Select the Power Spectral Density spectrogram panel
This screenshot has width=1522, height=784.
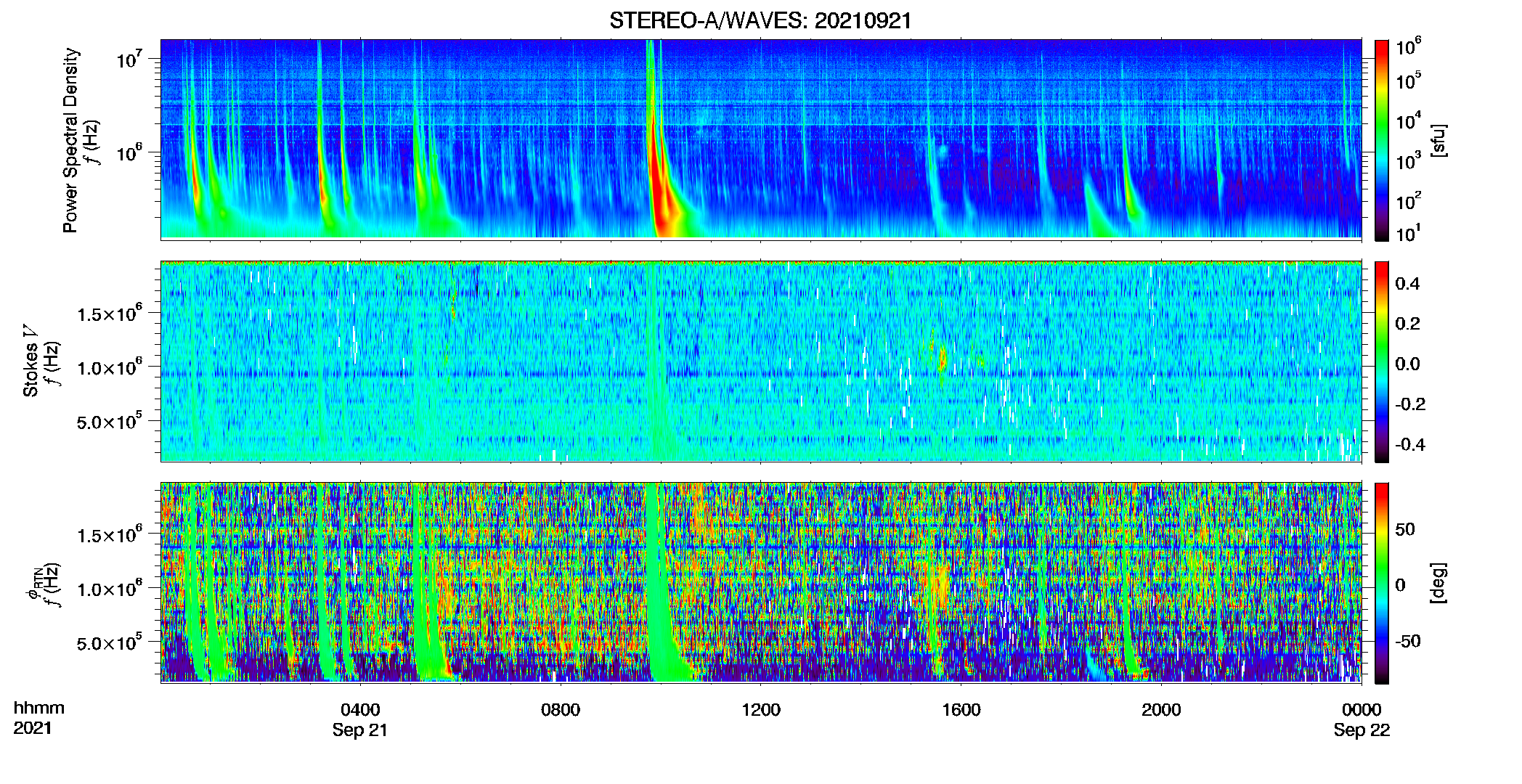(x=761, y=139)
